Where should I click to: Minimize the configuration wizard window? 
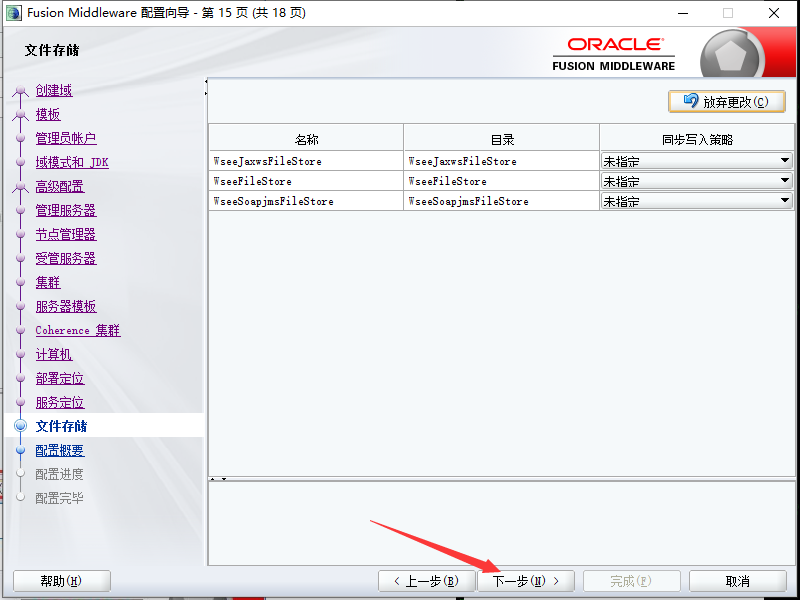click(x=683, y=13)
